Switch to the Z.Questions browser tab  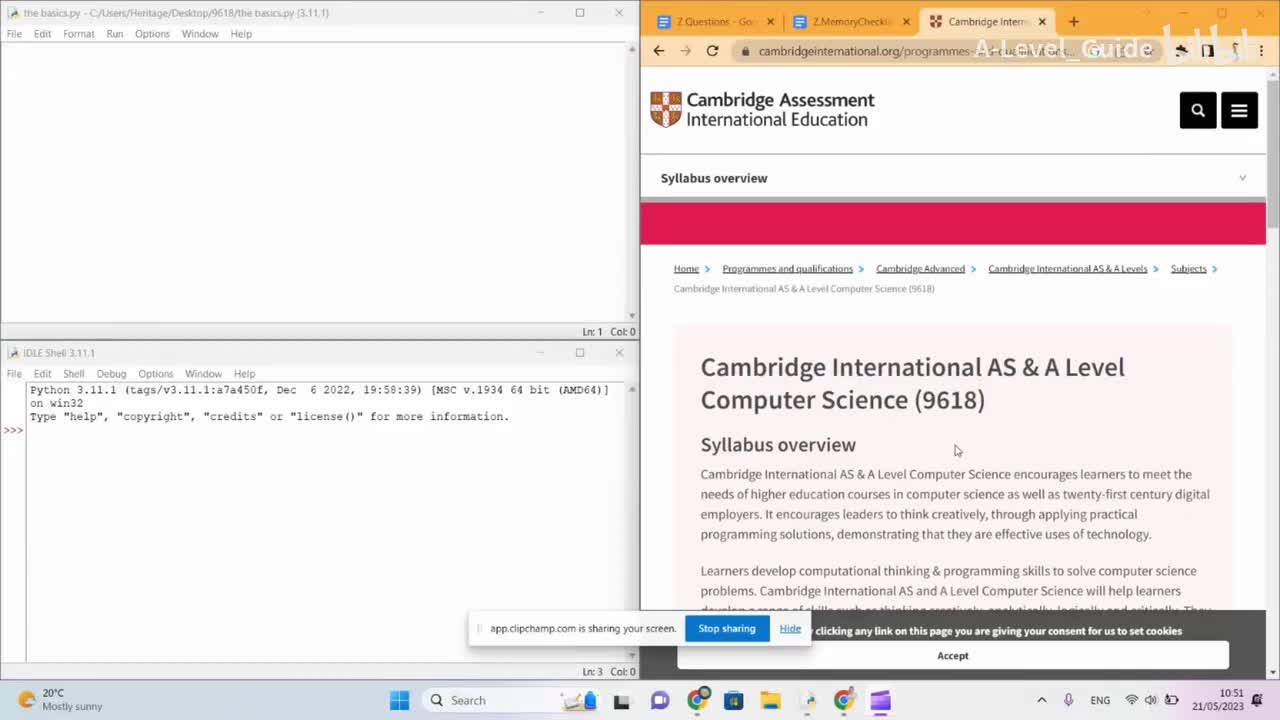tap(714, 21)
